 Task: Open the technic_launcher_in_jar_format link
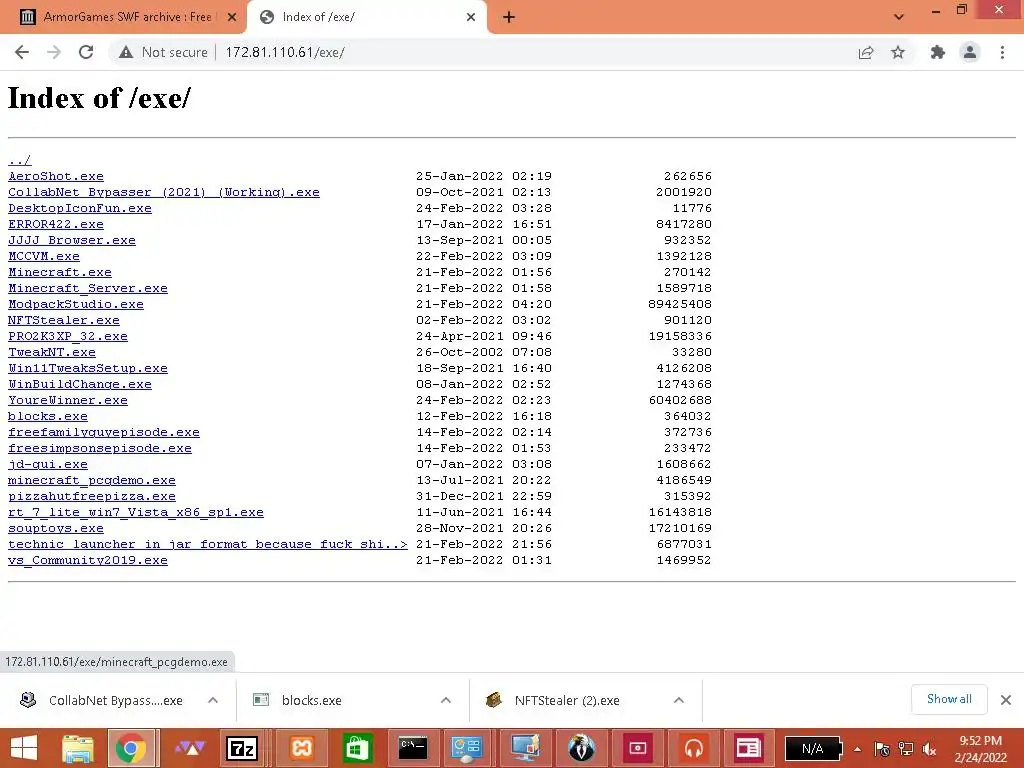[208, 544]
